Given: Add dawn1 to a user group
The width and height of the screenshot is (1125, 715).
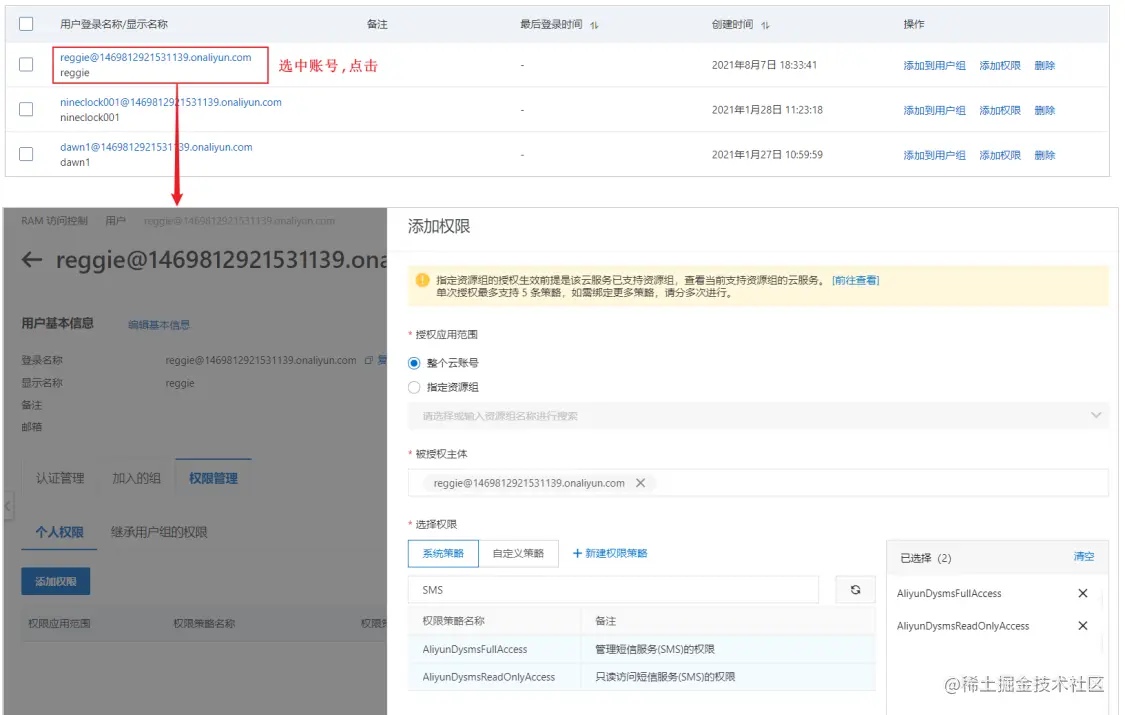Looking at the screenshot, I should (x=934, y=155).
